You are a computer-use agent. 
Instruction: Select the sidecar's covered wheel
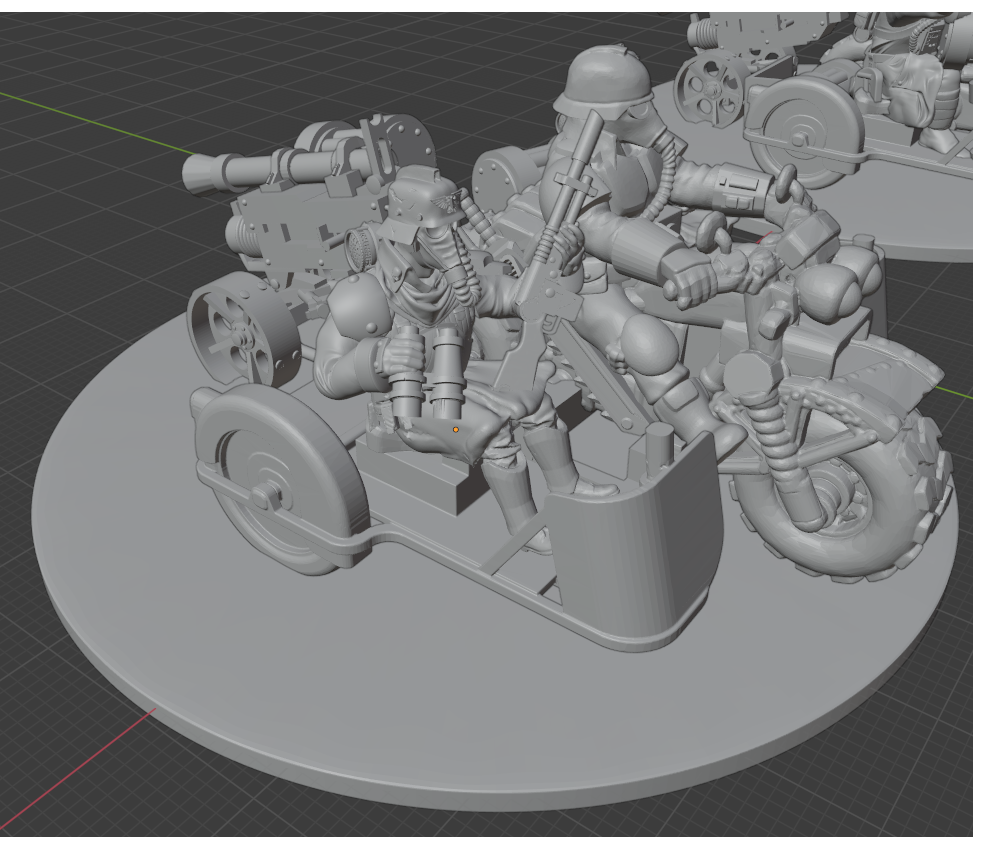click(280, 479)
